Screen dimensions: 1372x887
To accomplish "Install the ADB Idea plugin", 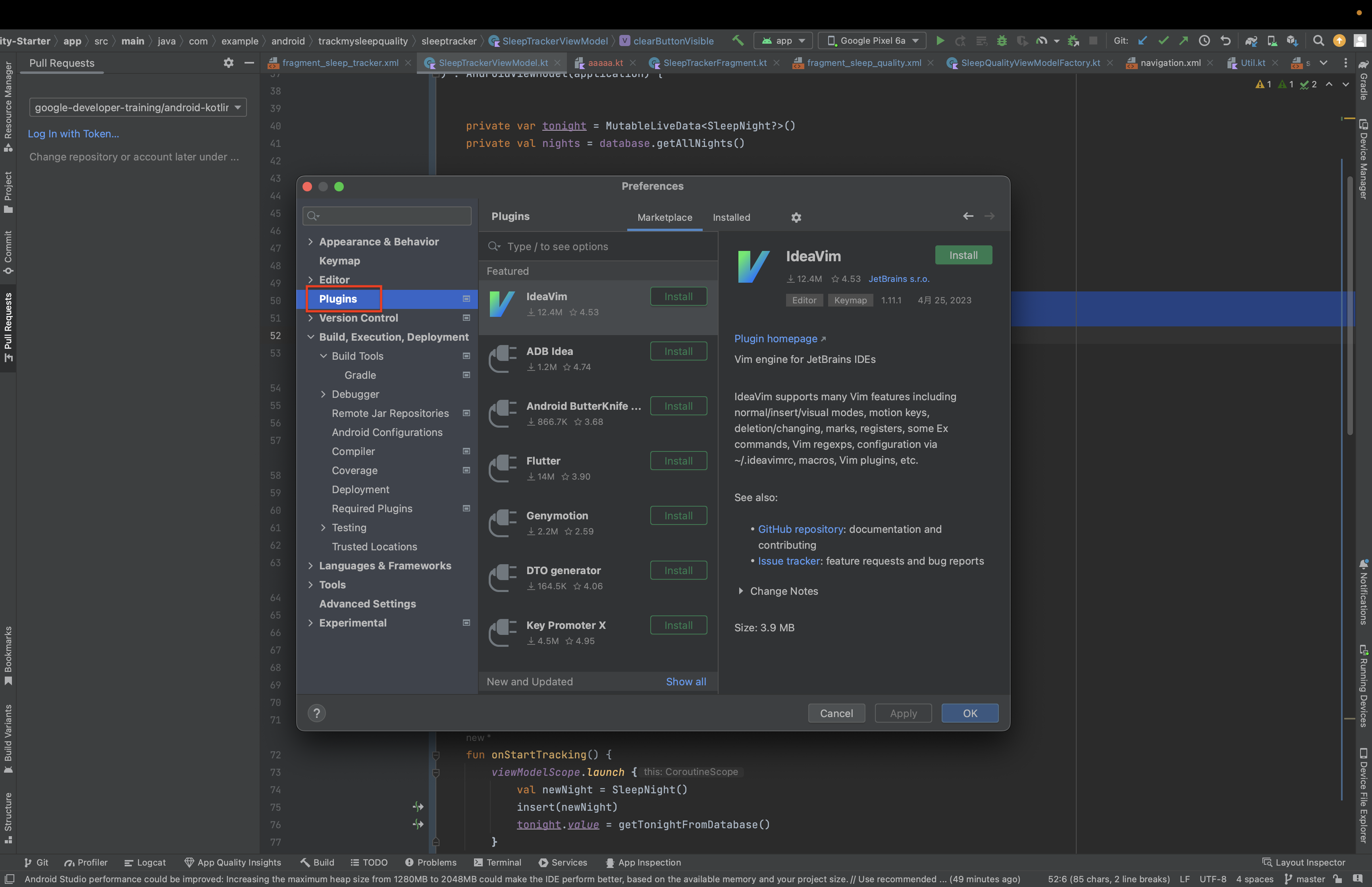I will point(678,351).
